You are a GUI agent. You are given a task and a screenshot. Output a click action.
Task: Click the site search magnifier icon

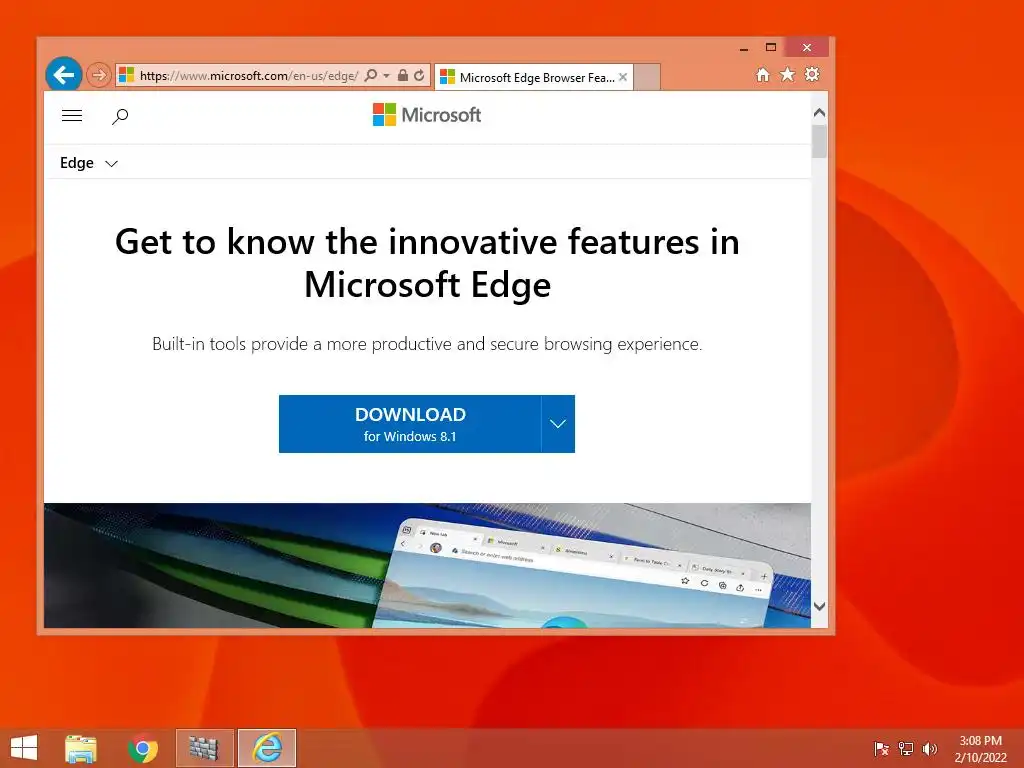120,117
